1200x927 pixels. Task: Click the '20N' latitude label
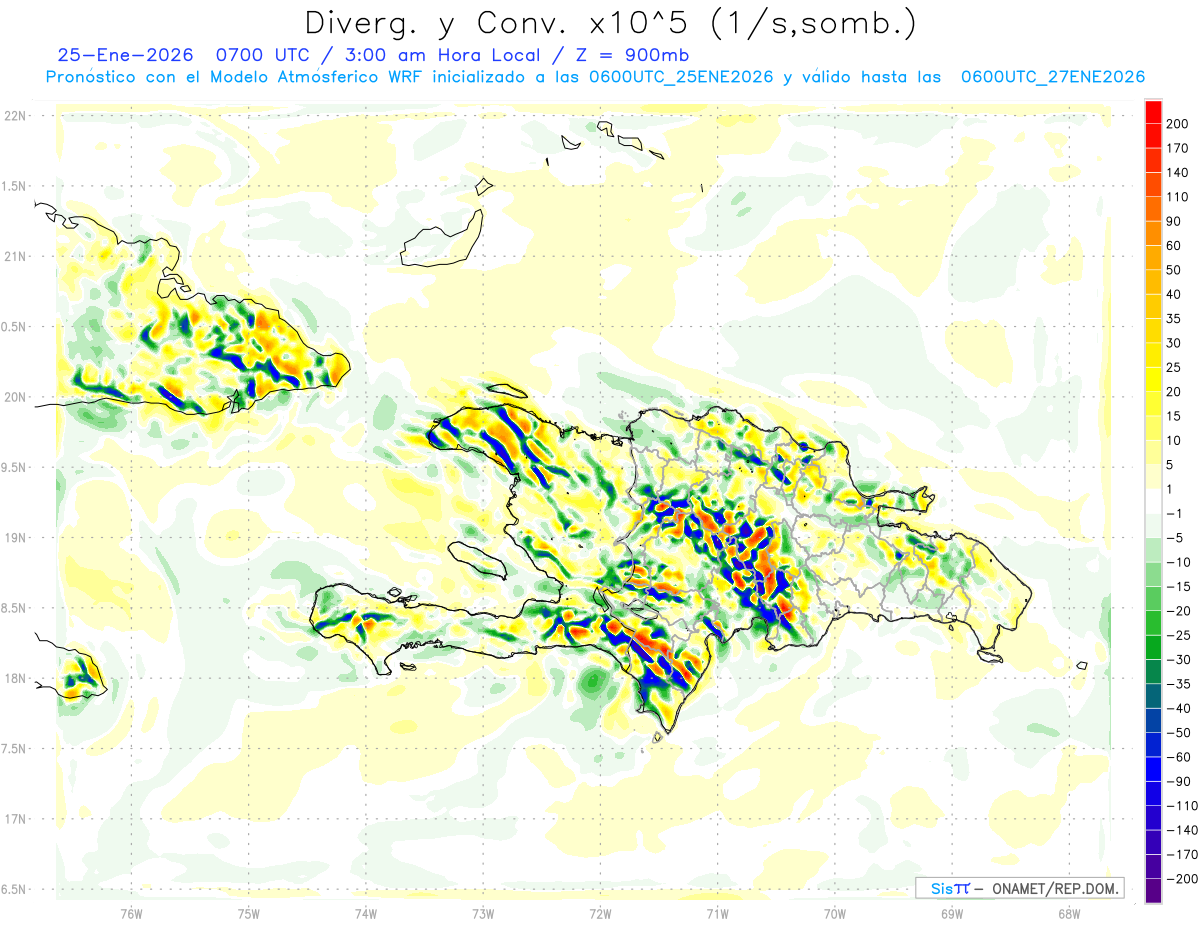[x=16, y=397]
